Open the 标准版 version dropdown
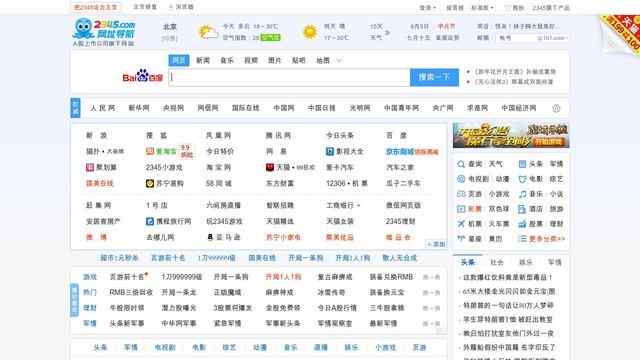640x360 pixels. tap(482, 8)
